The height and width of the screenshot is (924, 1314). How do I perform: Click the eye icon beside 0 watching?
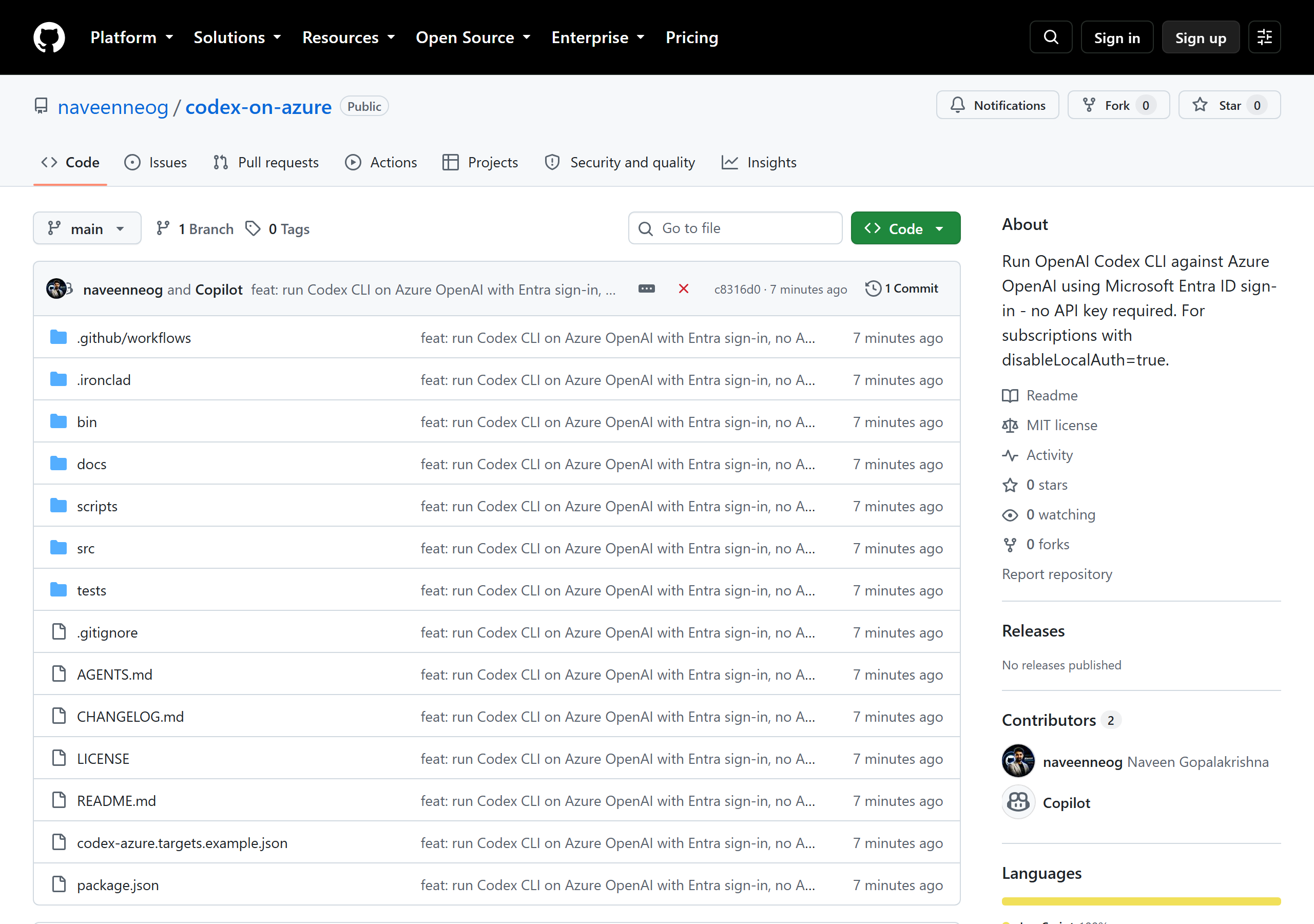(x=1010, y=515)
